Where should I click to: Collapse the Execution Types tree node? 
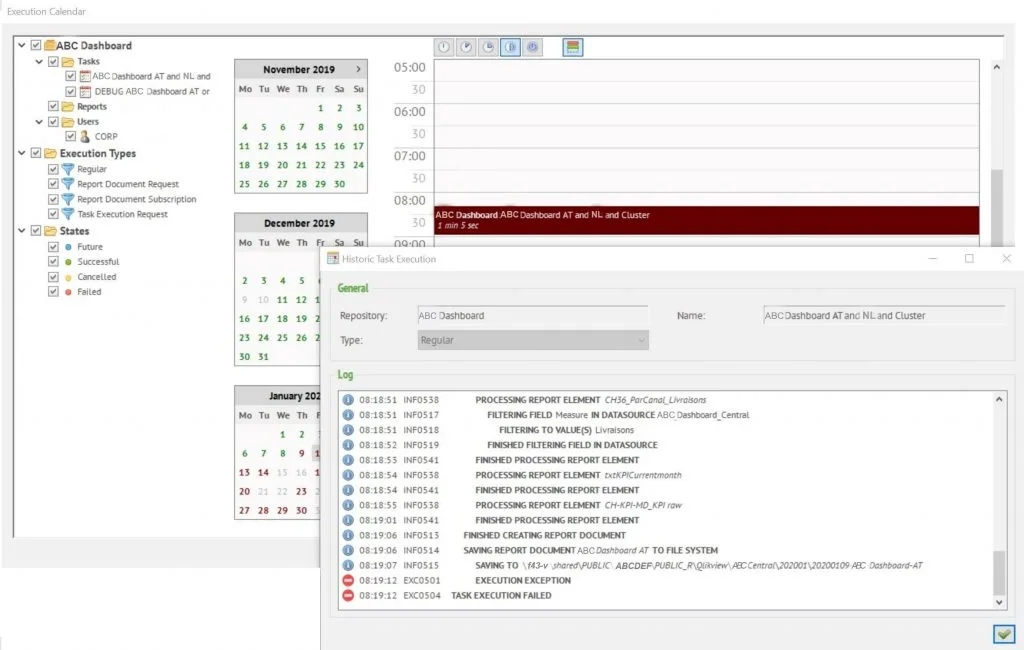(x=22, y=153)
